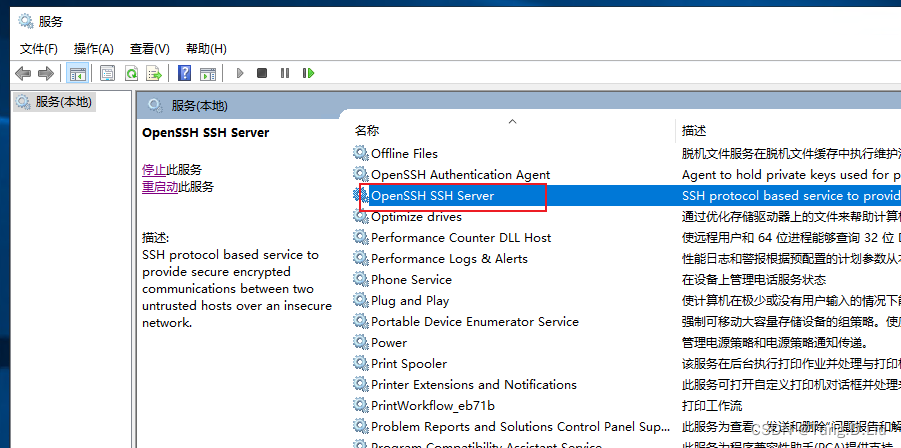Open the 文件(F) menu
Screen dimensions: 901x448
pyautogui.click(x=39, y=48)
